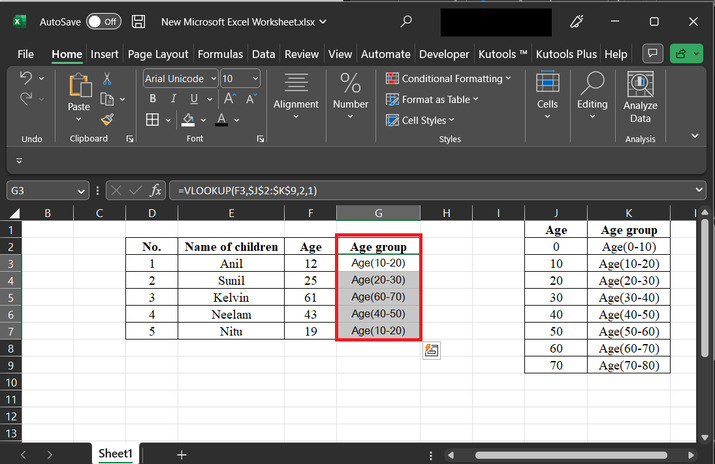Click the Save floppy disk icon

(138, 21)
